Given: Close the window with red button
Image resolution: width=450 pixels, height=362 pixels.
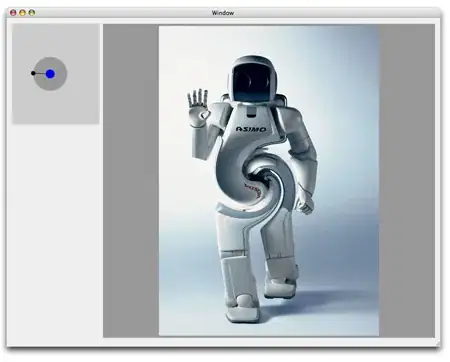Looking at the screenshot, I should coord(13,13).
